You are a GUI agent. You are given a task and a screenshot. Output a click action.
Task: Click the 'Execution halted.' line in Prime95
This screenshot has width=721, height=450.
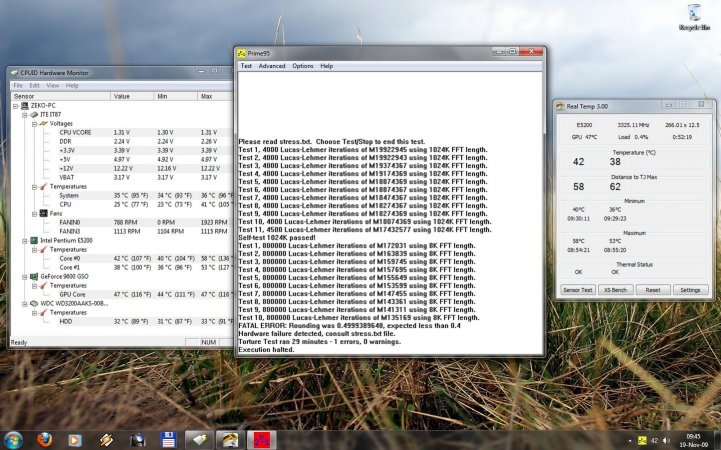point(266,350)
